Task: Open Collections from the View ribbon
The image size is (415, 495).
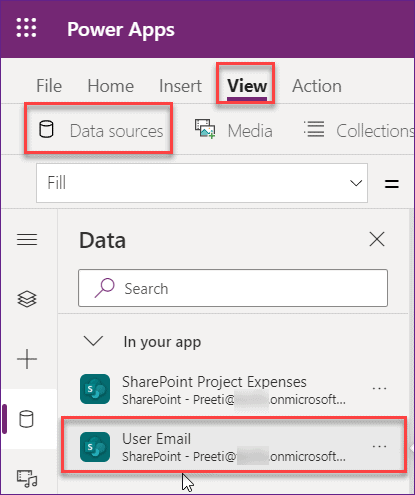Action: 358,130
